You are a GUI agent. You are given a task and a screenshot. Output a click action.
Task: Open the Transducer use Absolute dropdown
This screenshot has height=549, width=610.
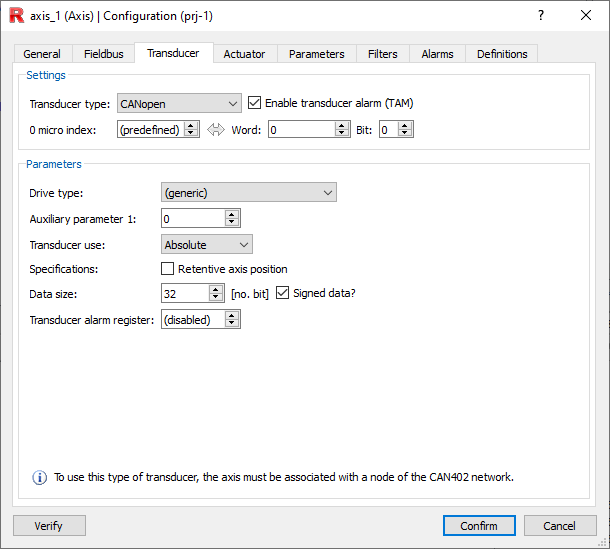pyautogui.click(x=207, y=244)
